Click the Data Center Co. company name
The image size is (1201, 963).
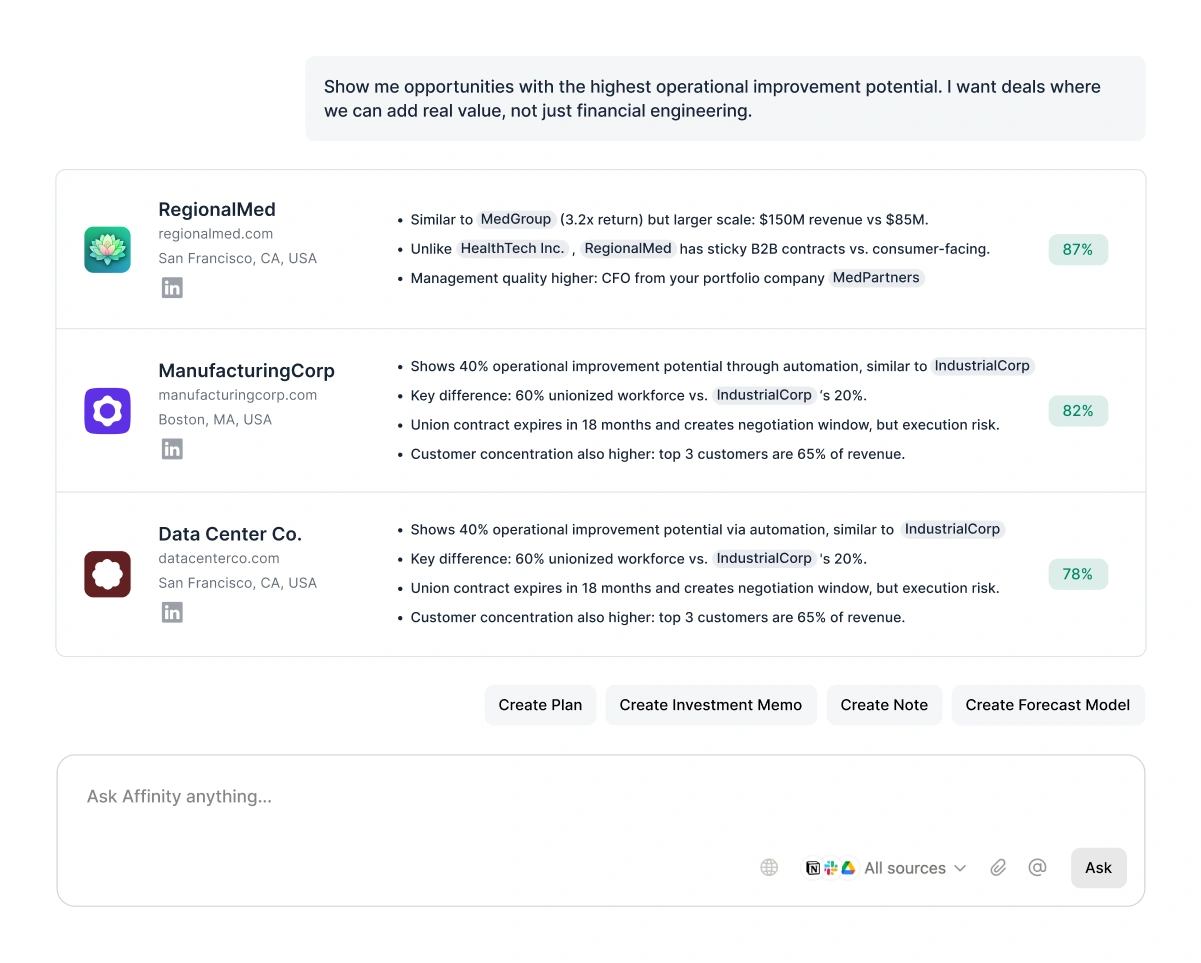(x=230, y=534)
